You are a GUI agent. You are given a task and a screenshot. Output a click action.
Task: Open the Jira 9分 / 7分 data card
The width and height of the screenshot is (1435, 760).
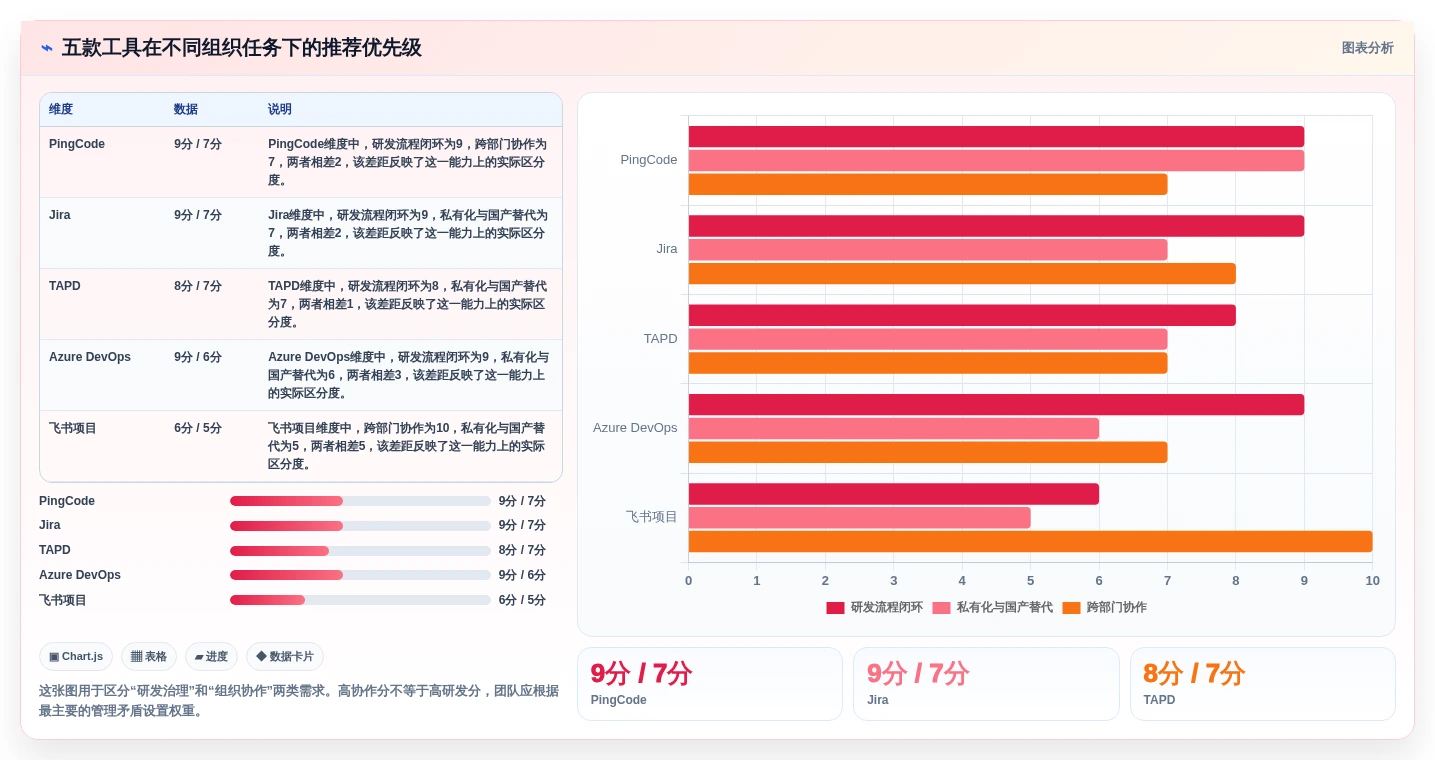[x=986, y=684]
